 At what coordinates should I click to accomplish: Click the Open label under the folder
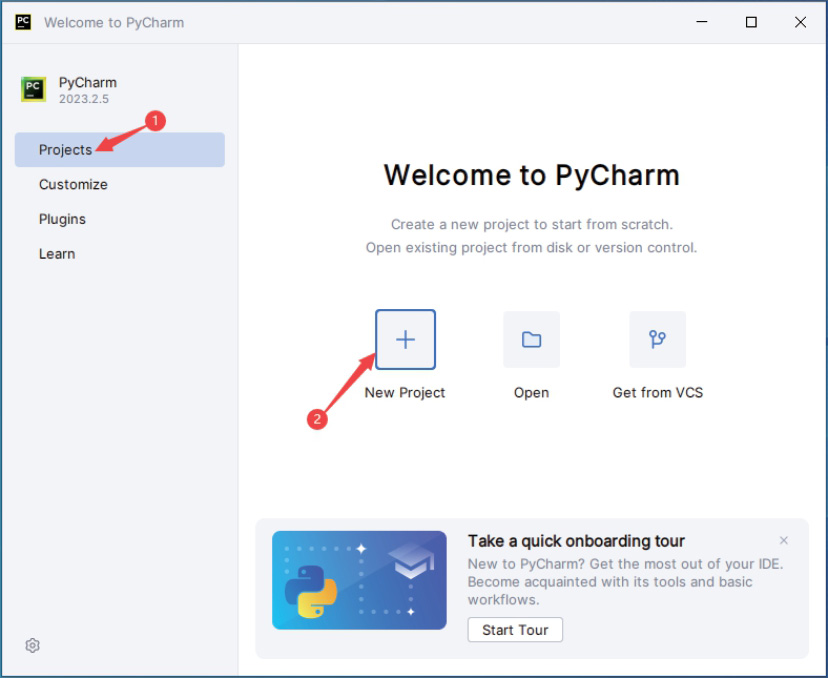531,392
